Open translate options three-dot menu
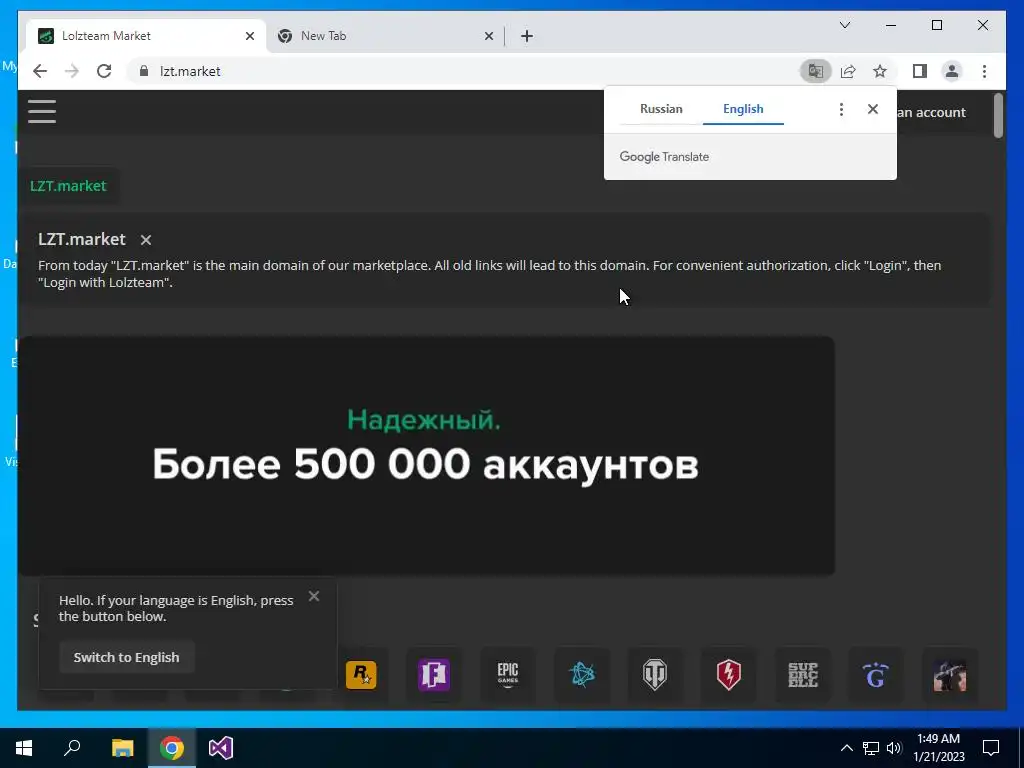The width and height of the screenshot is (1024, 768). (x=841, y=109)
